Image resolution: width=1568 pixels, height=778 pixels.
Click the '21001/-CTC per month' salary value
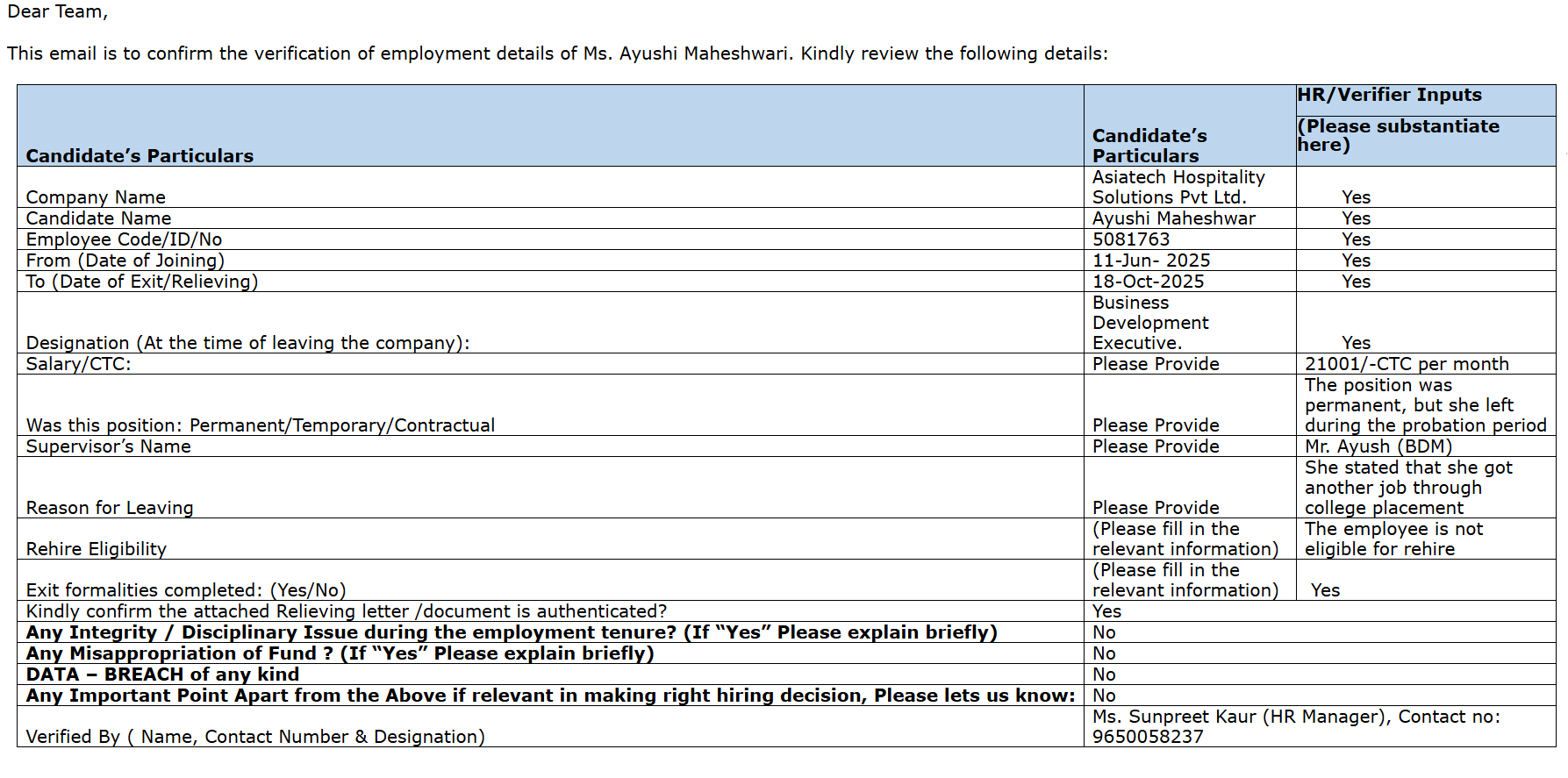point(1406,364)
